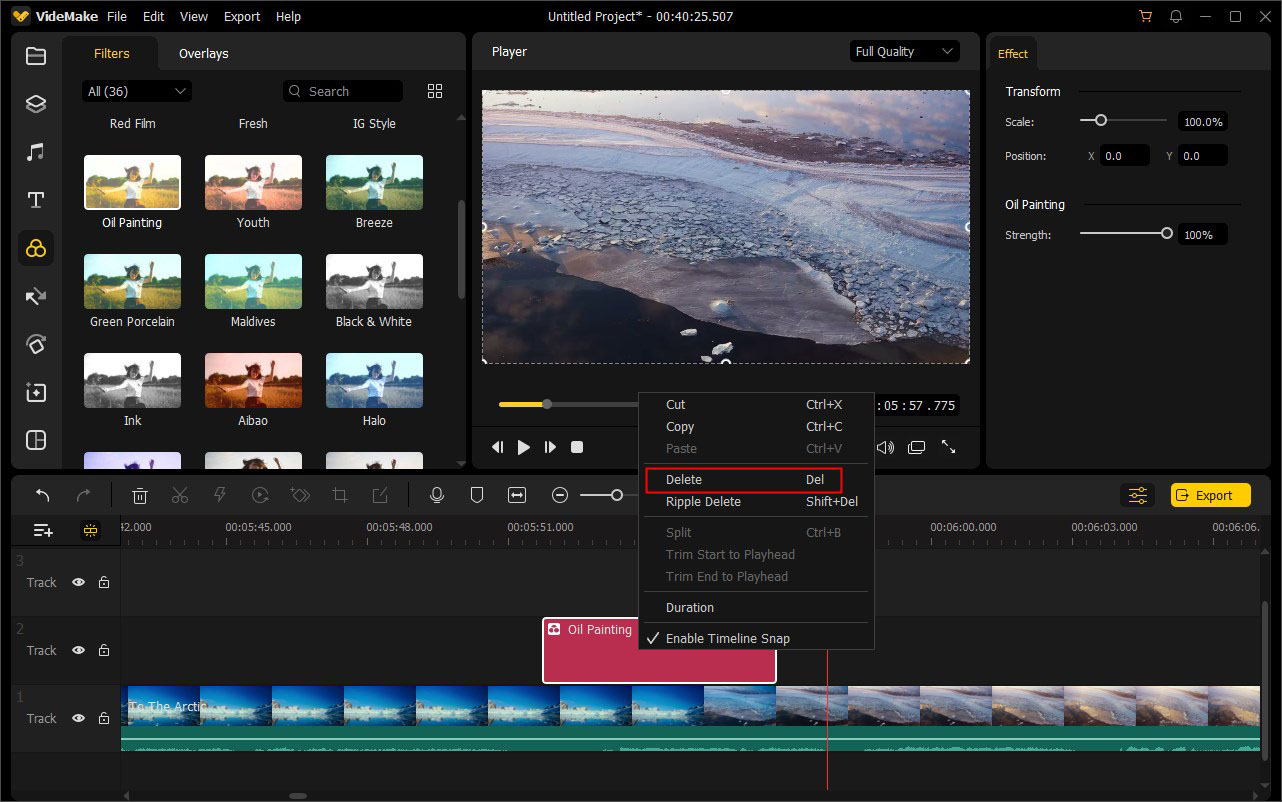Open the add track dropdown button
The image size is (1282, 802).
point(43,530)
